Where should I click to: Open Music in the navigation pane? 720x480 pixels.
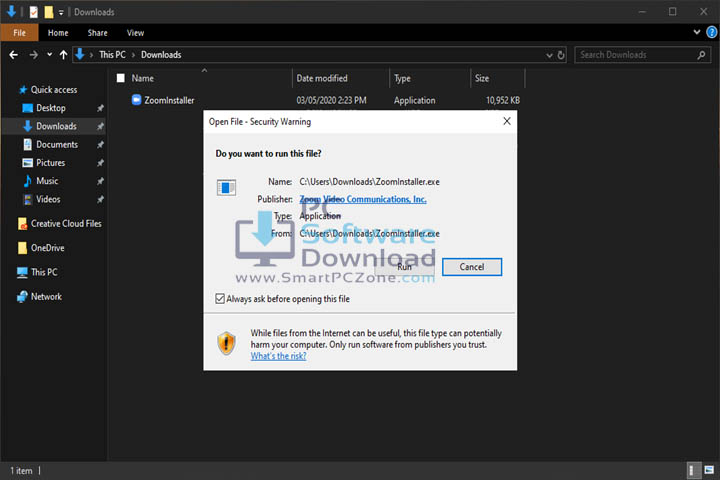tap(47, 181)
